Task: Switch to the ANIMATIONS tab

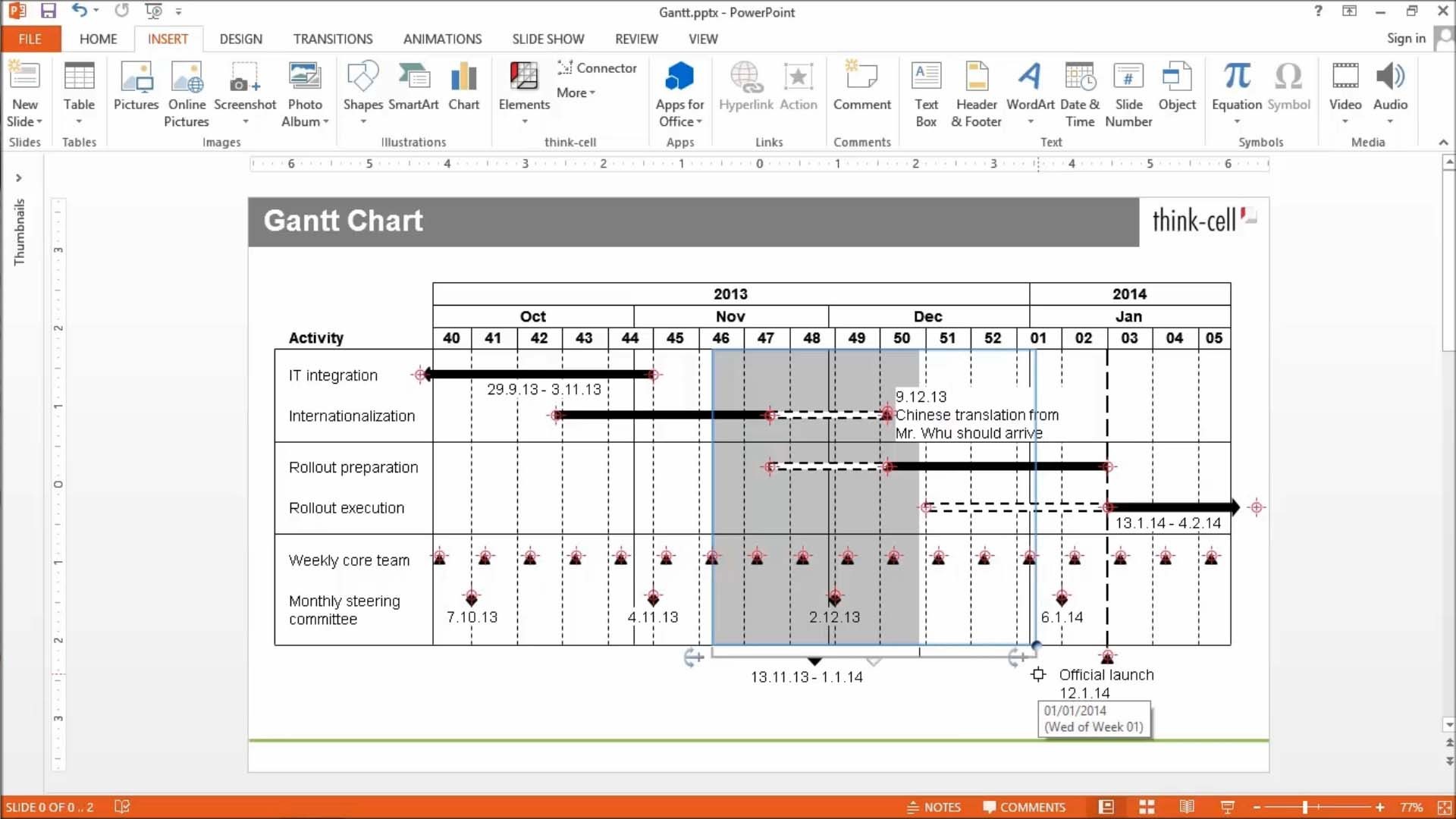Action: [x=442, y=39]
